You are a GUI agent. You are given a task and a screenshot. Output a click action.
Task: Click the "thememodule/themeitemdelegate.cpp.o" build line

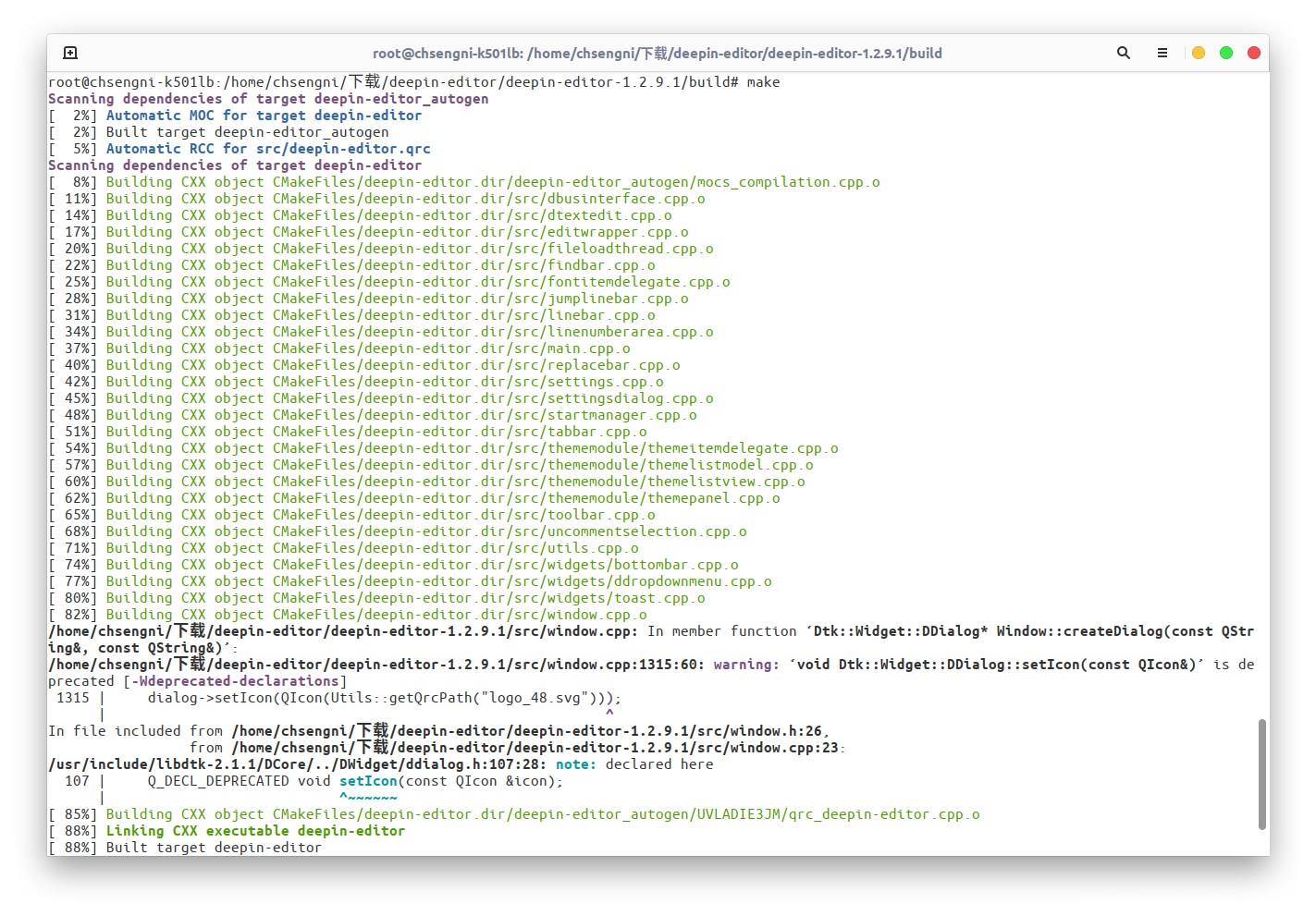coord(443,448)
